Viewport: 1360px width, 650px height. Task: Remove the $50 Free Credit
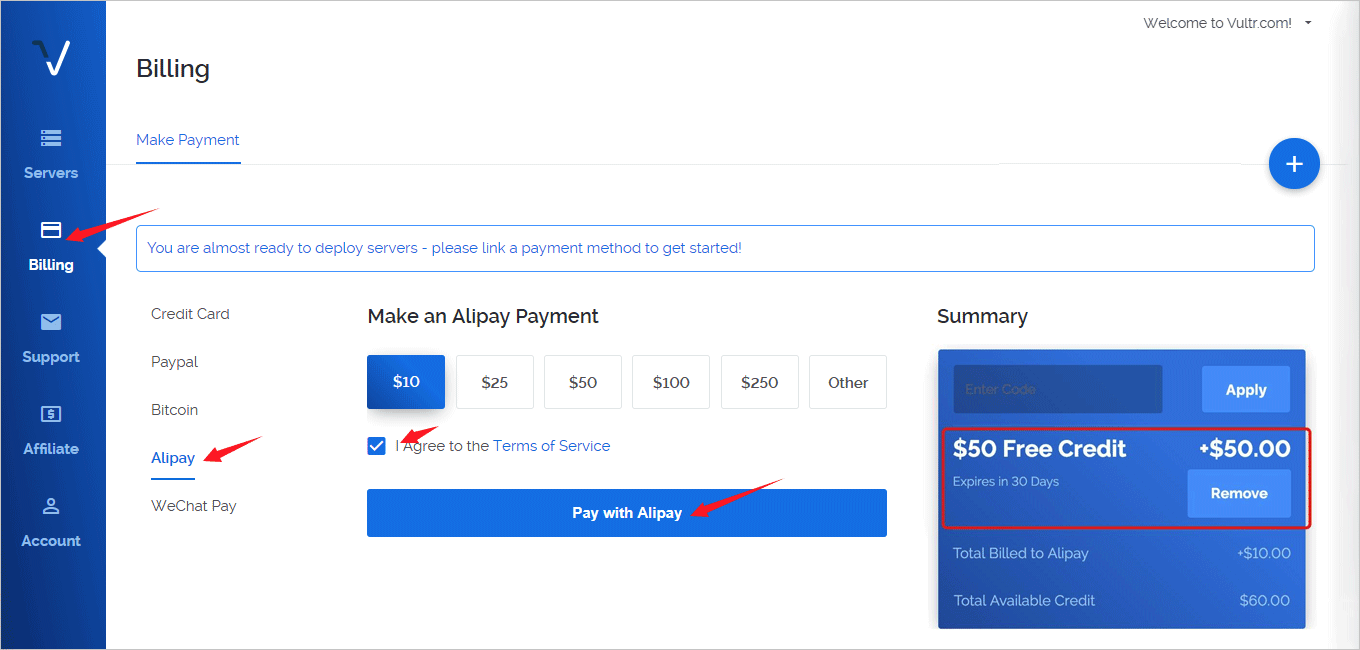click(1239, 493)
